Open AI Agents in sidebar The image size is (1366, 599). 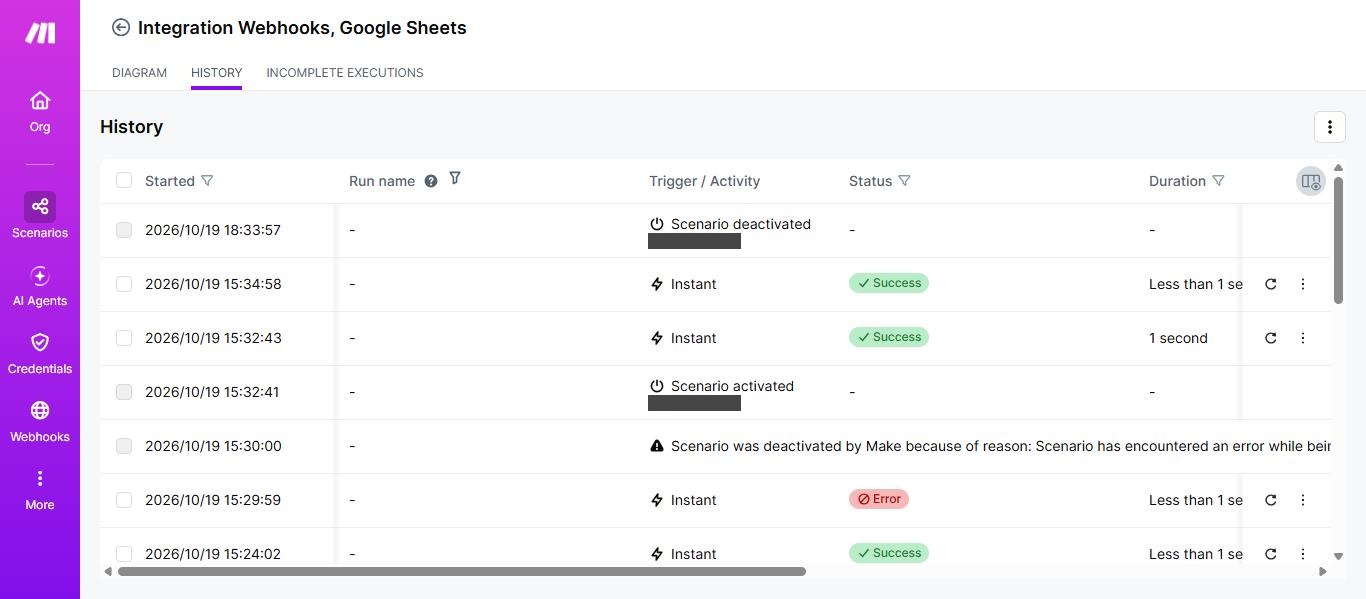(x=40, y=287)
